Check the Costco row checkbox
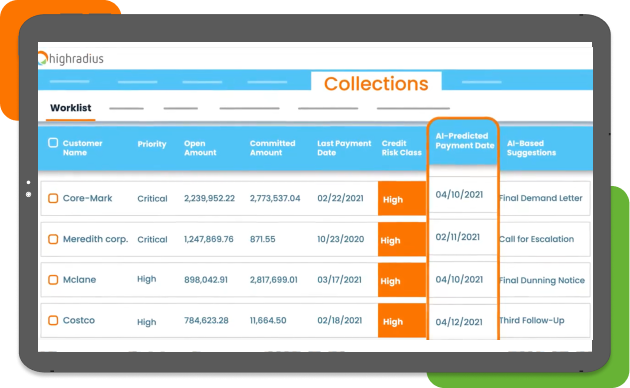The width and height of the screenshot is (630, 388). (53, 321)
